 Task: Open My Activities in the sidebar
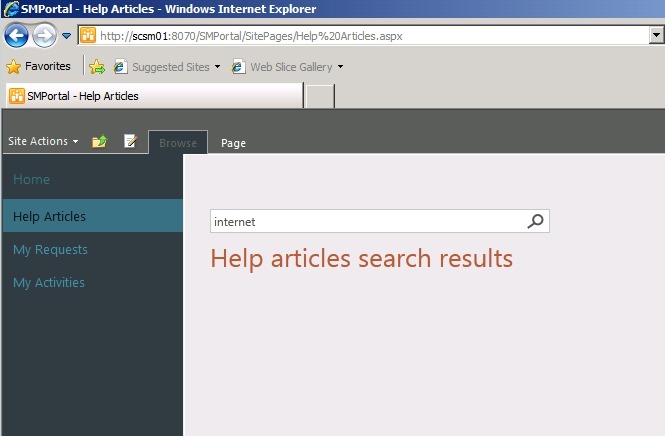click(49, 283)
